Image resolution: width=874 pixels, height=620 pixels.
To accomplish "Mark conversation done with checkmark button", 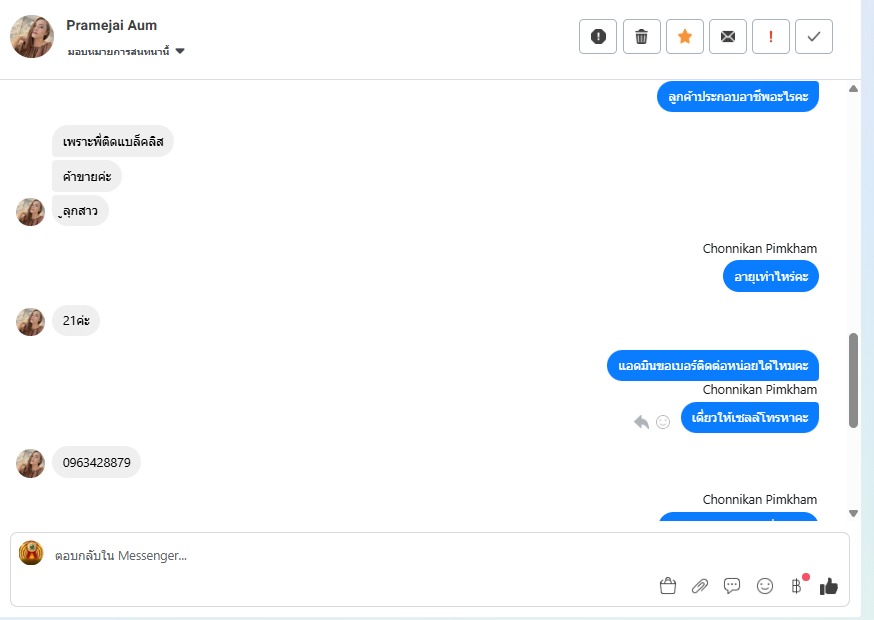I will [814, 37].
